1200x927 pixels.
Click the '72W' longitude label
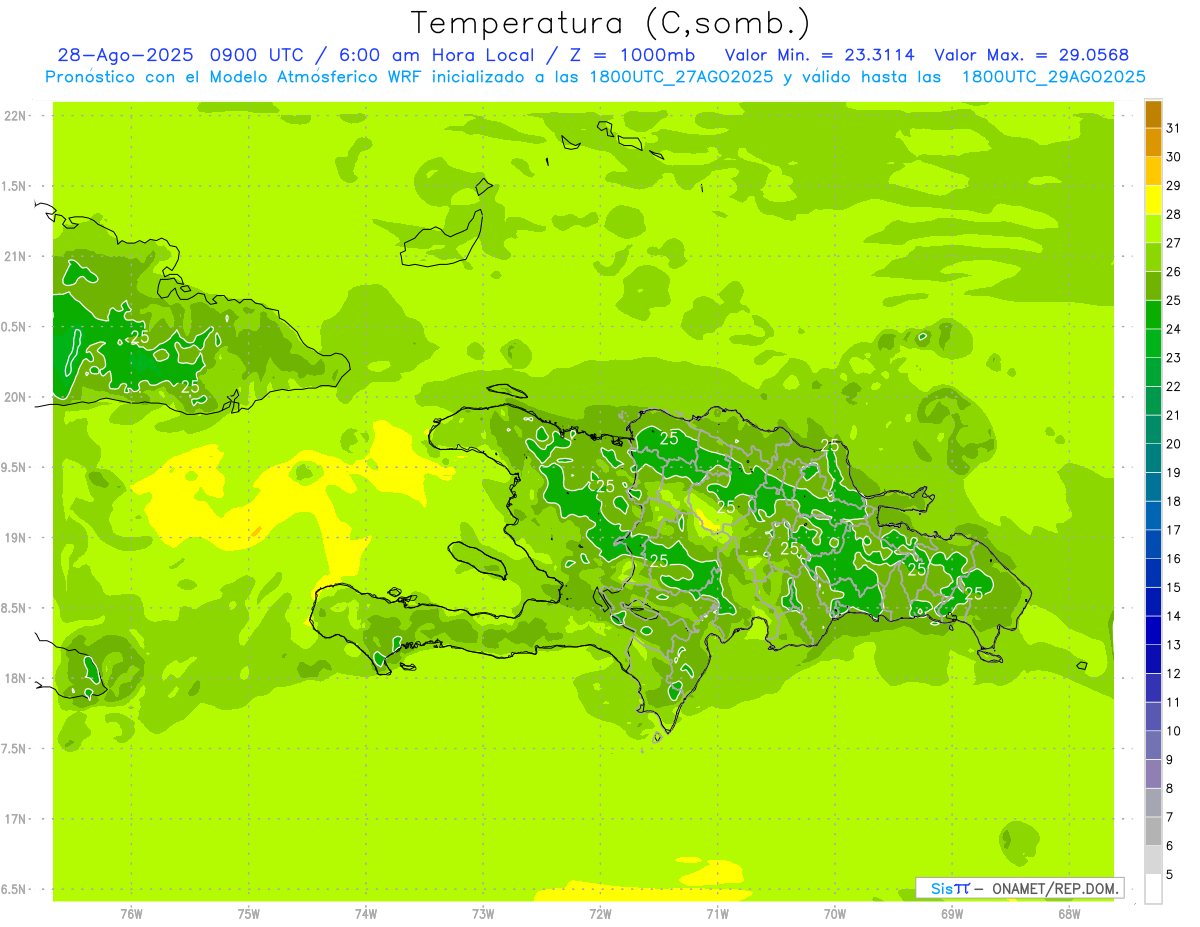(x=600, y=913)
